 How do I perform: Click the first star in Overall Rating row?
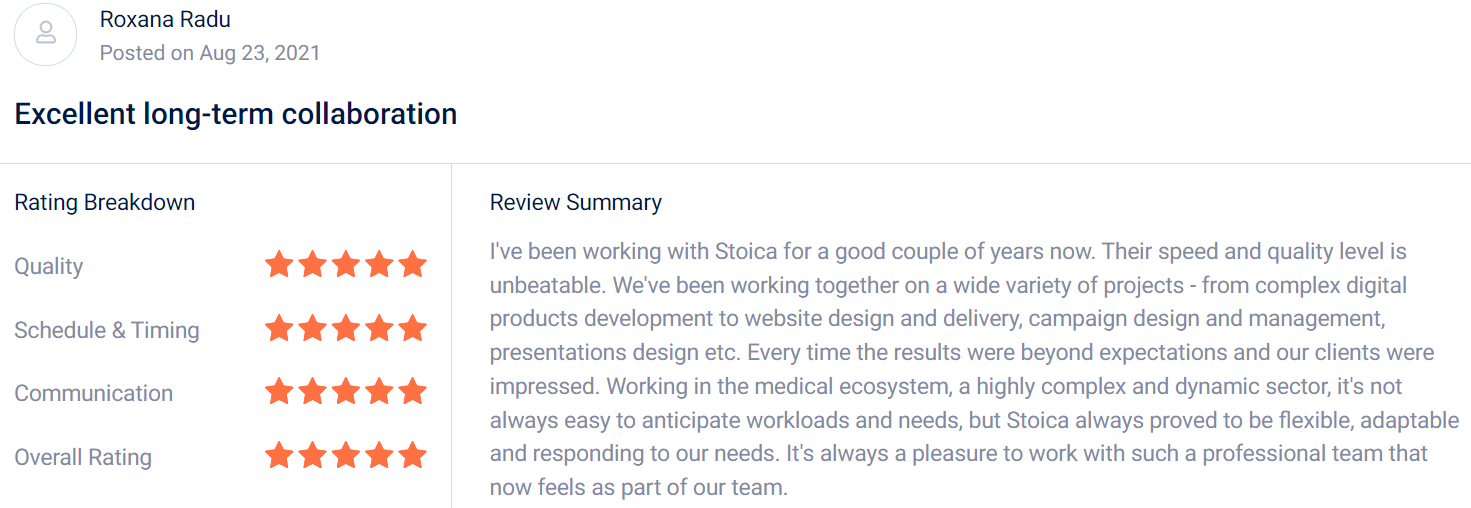click(279, 456)
